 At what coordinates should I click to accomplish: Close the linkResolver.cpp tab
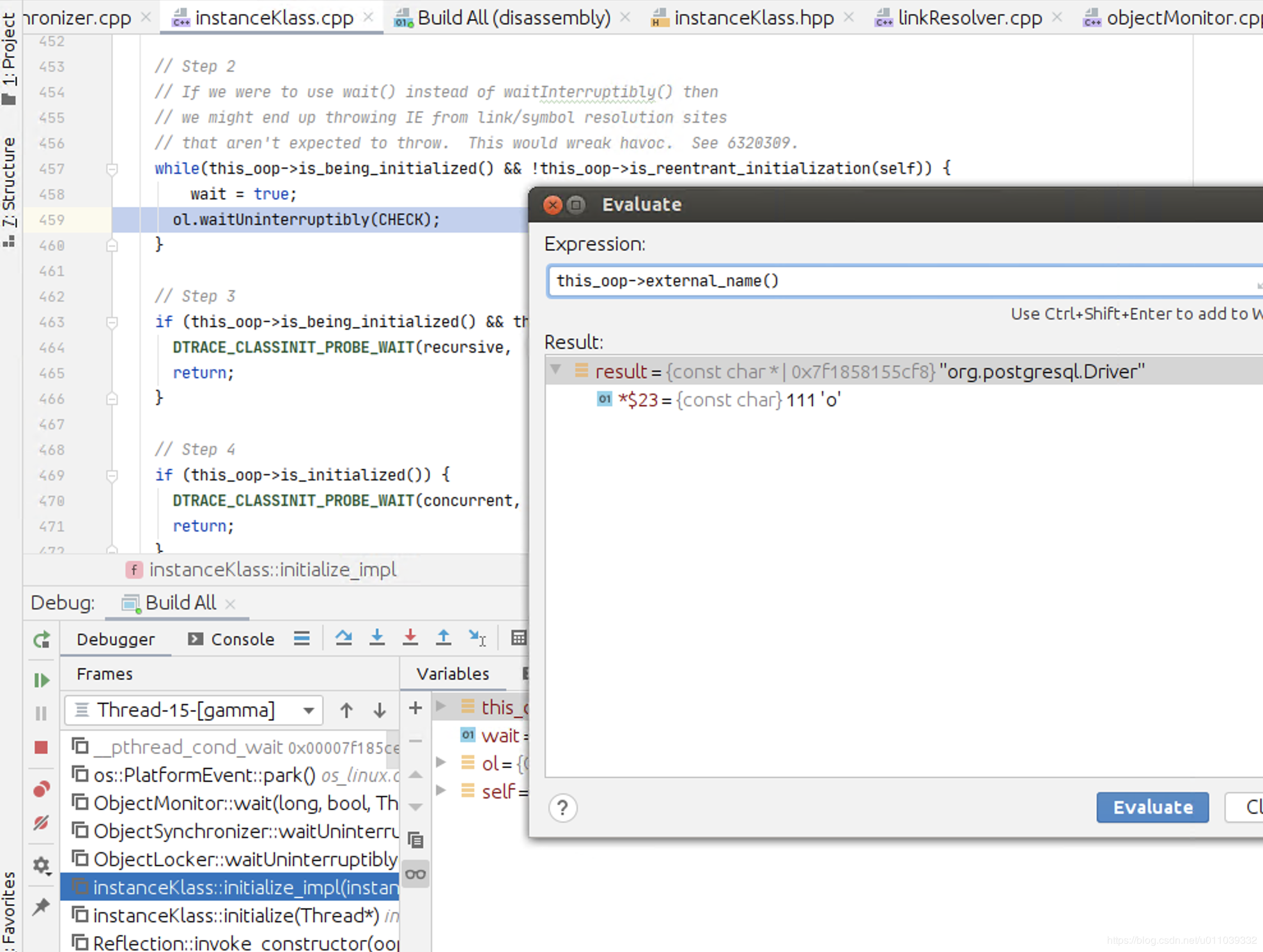pos(1057,17)
